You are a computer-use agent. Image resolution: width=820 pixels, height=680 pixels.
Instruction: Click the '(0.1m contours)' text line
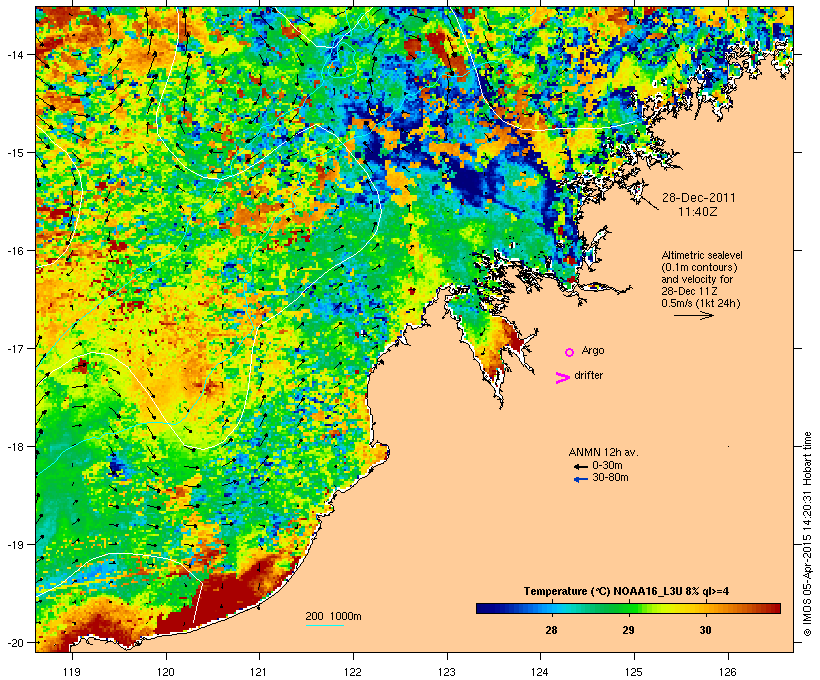(700, 267)
